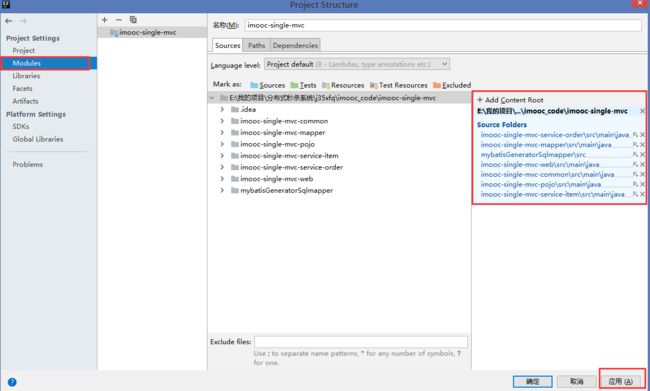Screen dimensions: 650x391
Task: Open help question mark icon
Action: tap(12, 382)
